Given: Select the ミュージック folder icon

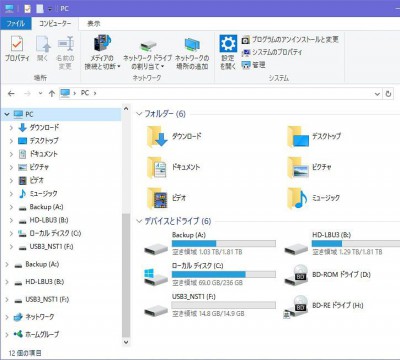Looking at the screenshot, I should pyautogui.click(x=298, y=198).
